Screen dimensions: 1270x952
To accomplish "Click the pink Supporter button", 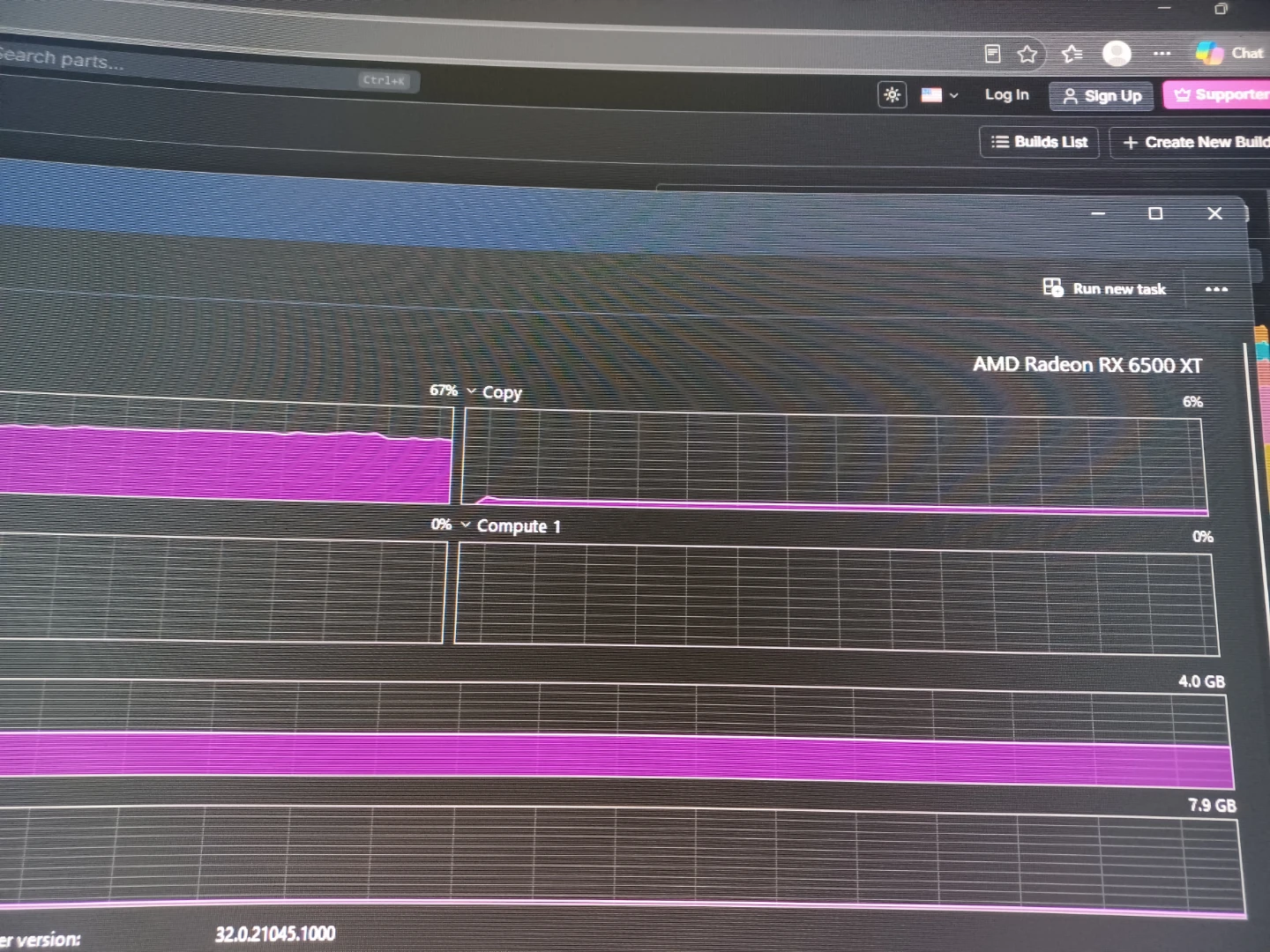I will pos(1217,95).
